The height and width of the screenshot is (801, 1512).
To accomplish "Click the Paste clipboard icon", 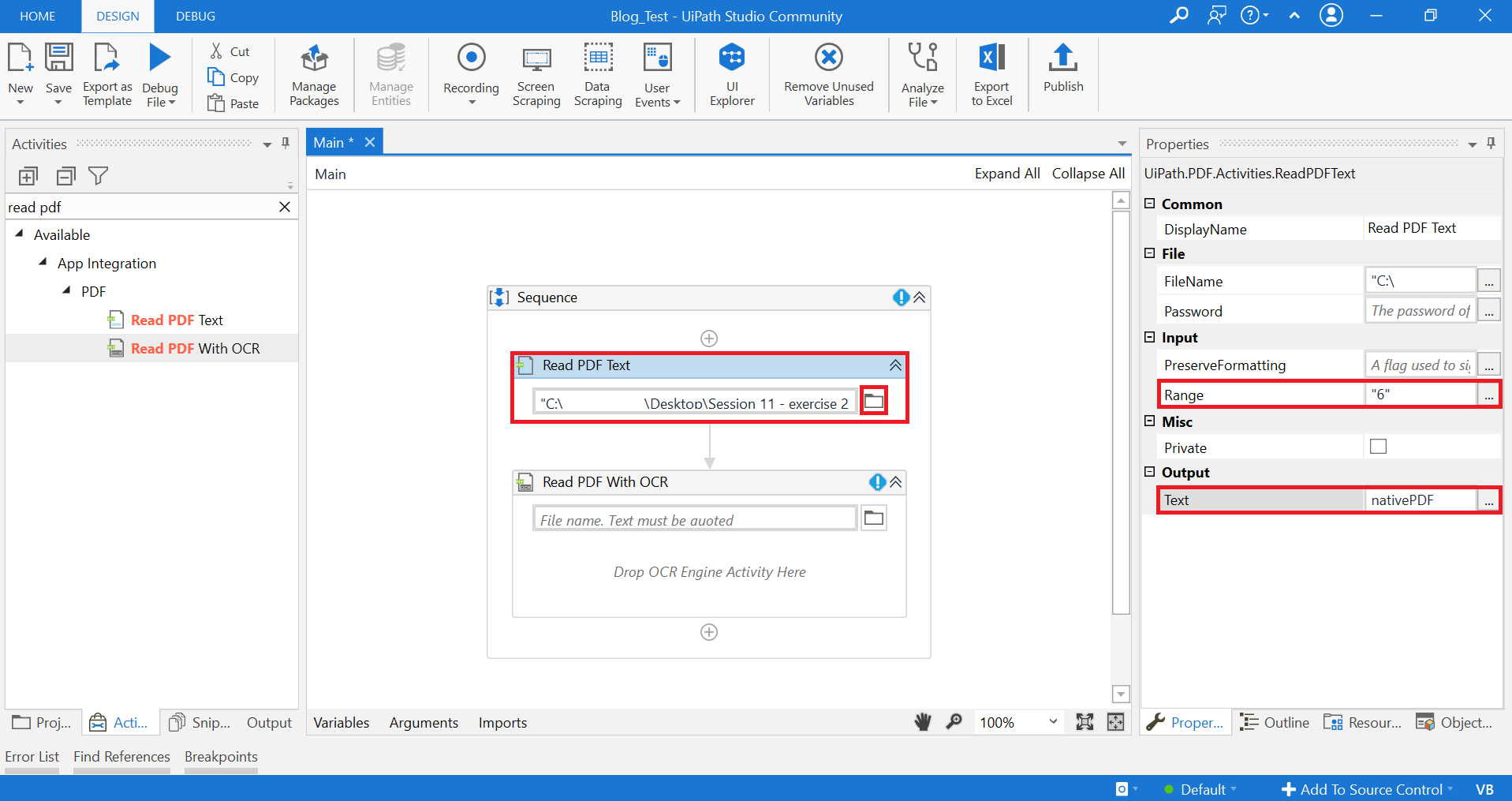I will click(216, 103).
